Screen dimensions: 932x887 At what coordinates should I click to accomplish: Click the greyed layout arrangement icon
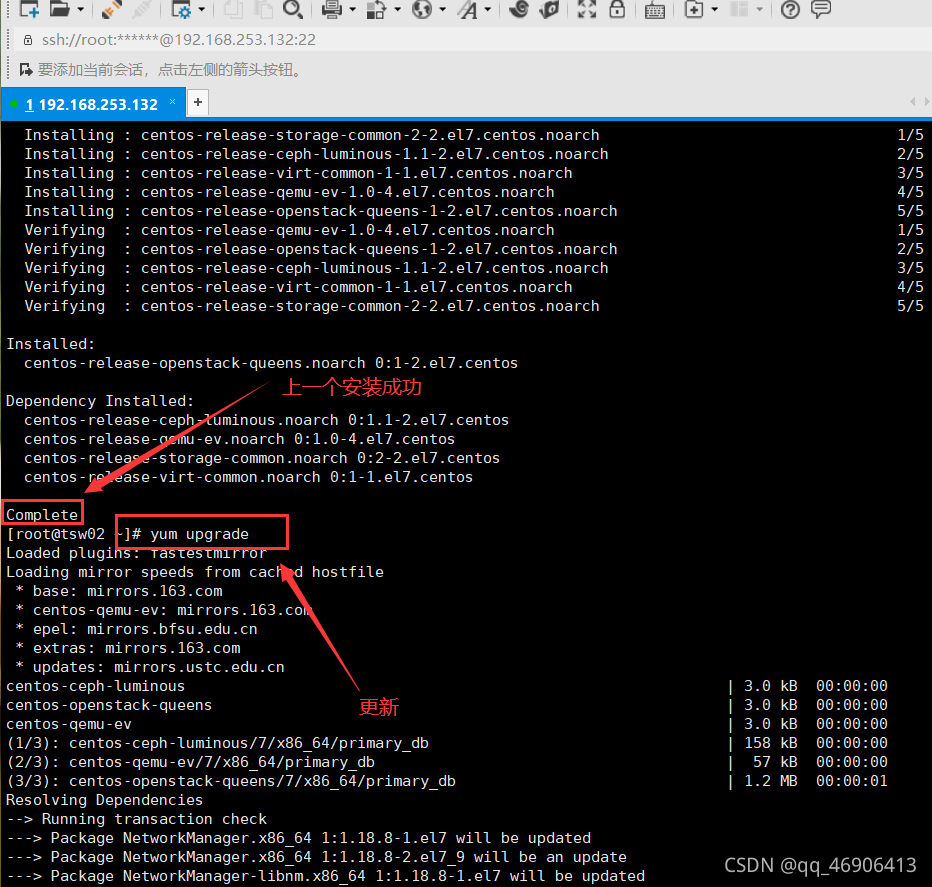pos(739,9)
